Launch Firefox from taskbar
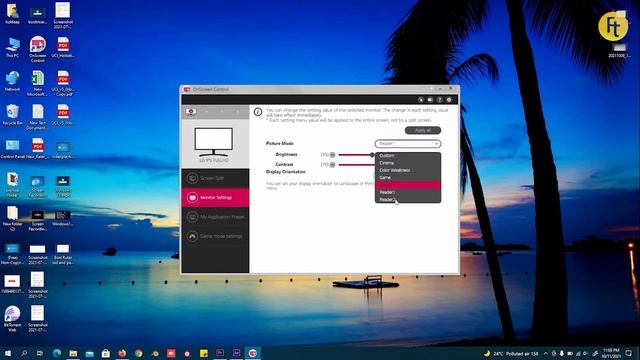 122,353
